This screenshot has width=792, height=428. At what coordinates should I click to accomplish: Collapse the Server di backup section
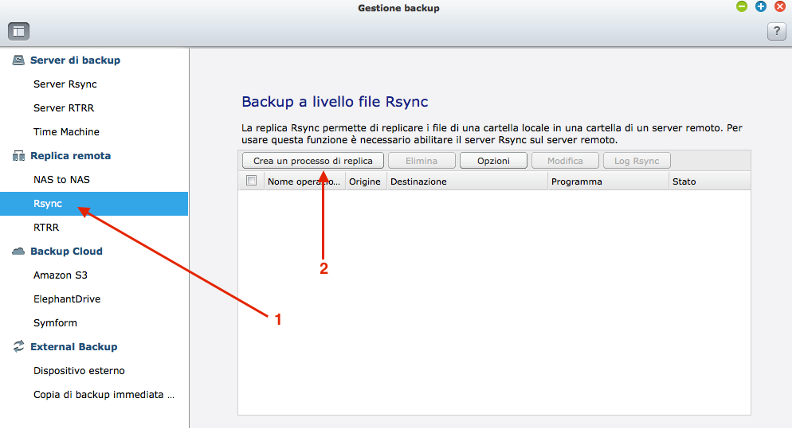tap(75, 60)
